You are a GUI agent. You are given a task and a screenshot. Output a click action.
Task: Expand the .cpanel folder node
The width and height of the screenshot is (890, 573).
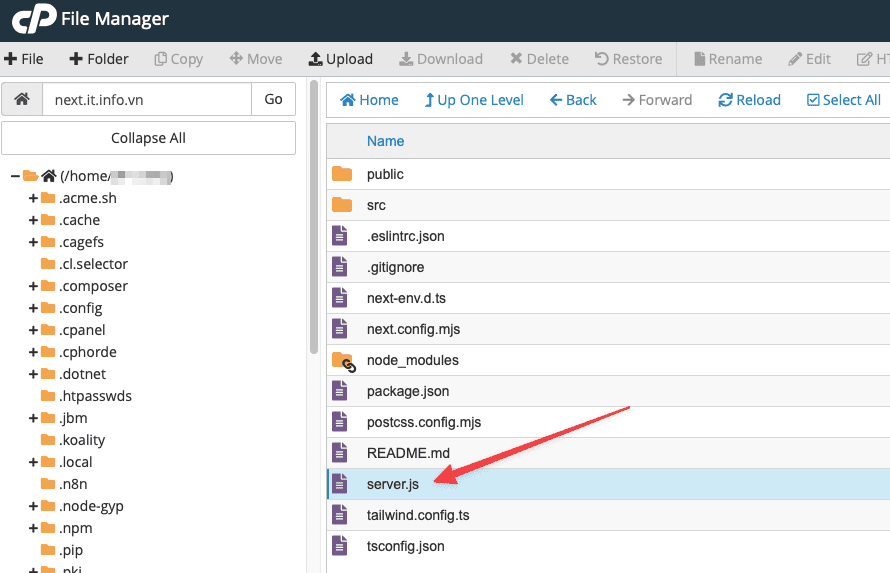pos(33,330)
